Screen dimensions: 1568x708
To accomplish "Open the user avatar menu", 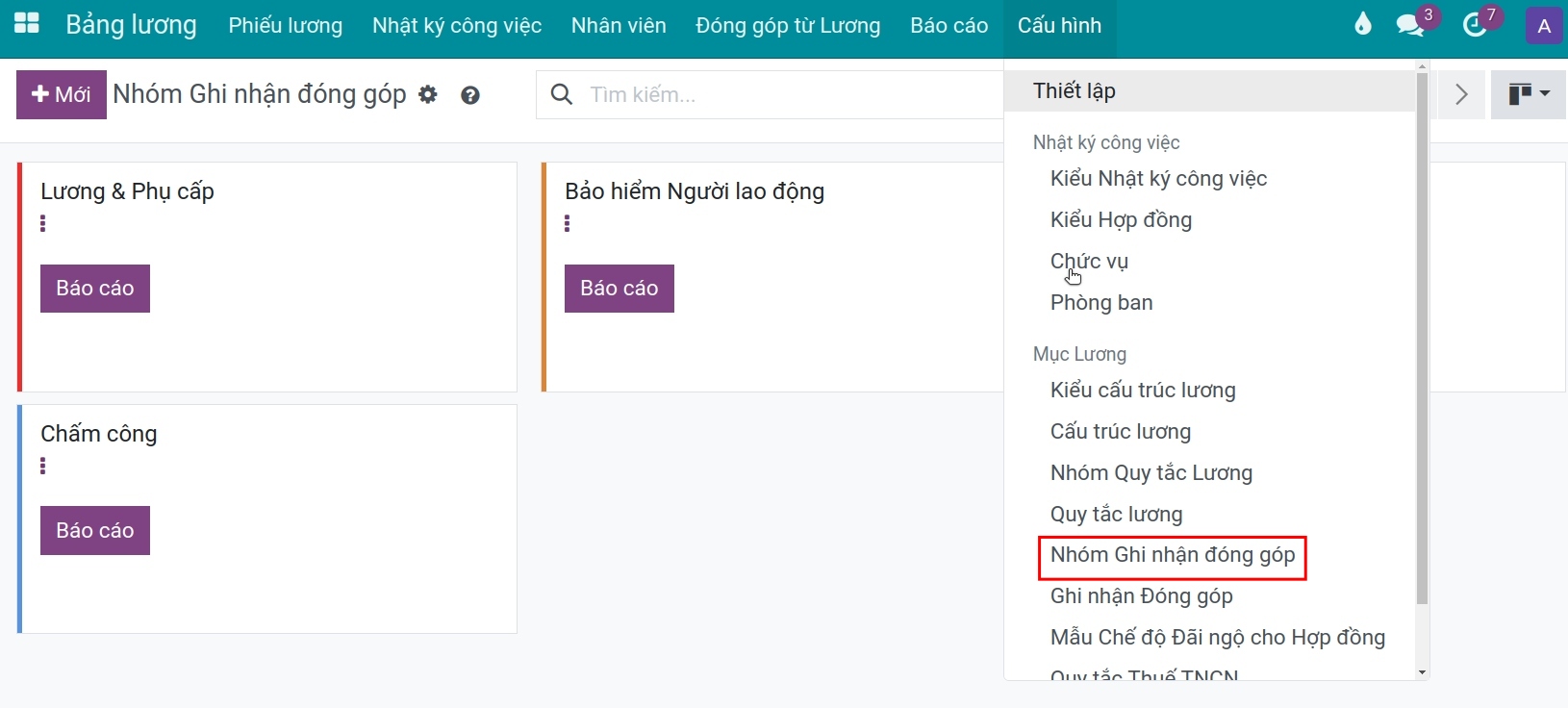I will tap(1544, 26).
